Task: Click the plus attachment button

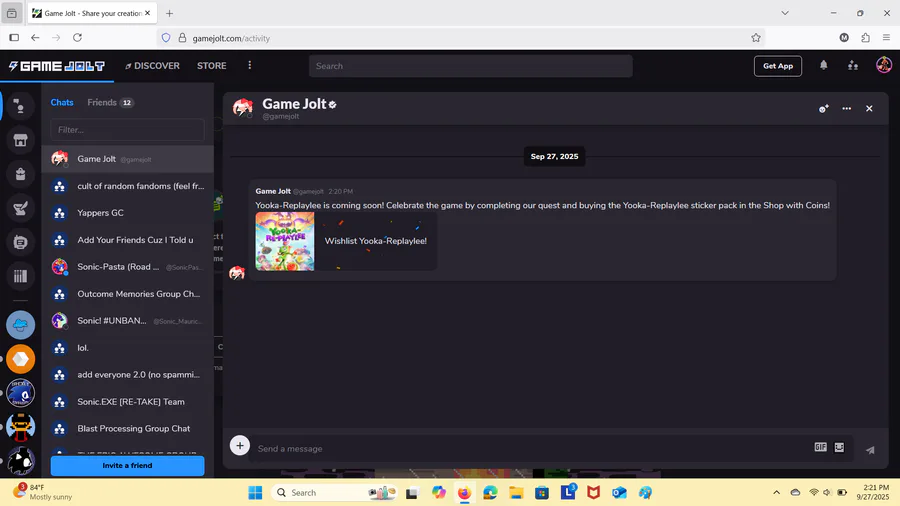Action: point(240,446)
